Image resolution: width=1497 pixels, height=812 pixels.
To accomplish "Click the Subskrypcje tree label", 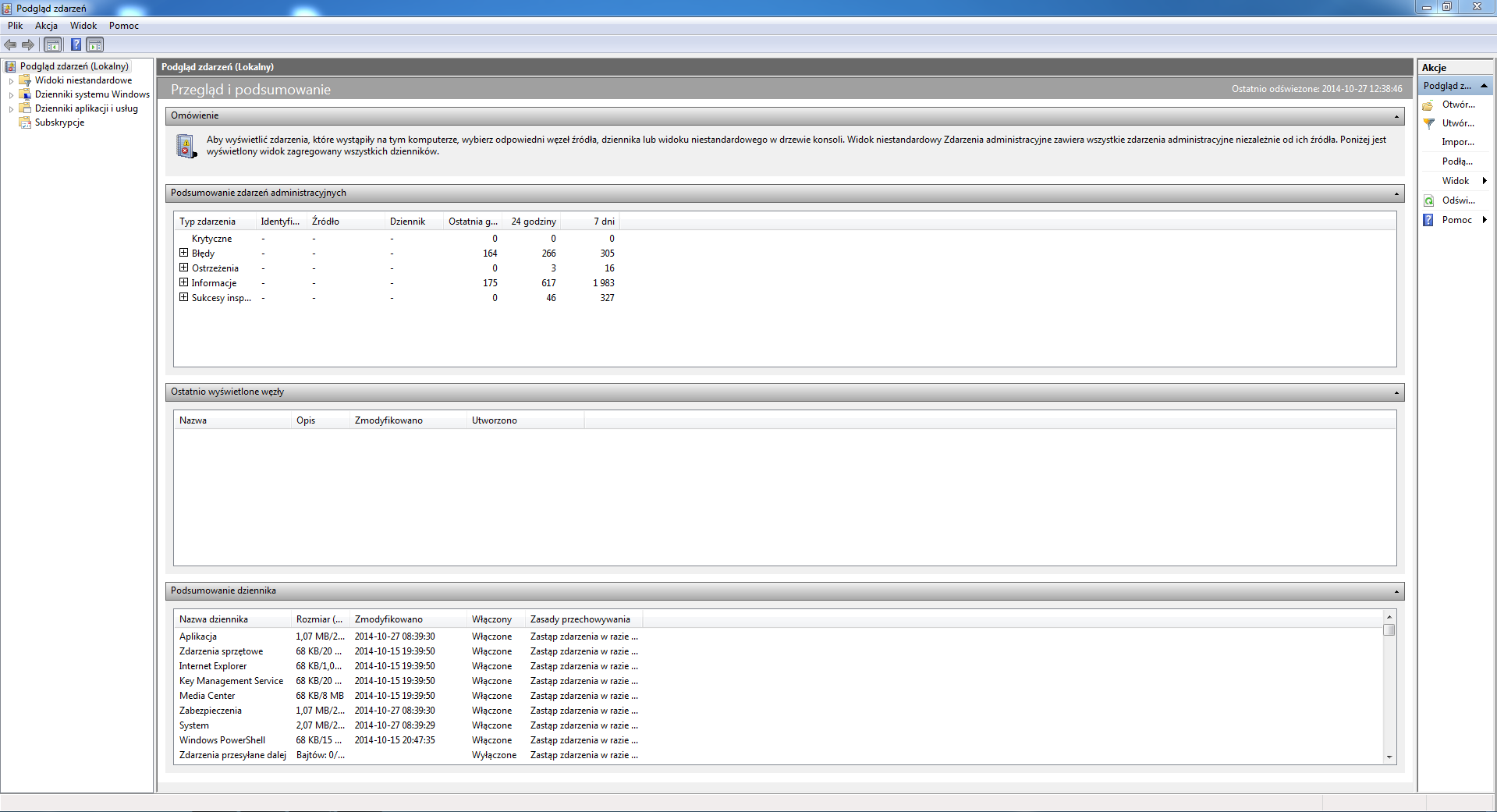I will pyautogui.click(x=59, y=122).
